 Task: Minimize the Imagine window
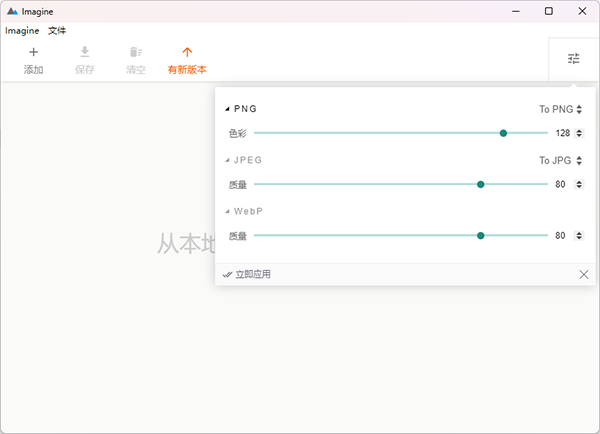click(516, 11)
